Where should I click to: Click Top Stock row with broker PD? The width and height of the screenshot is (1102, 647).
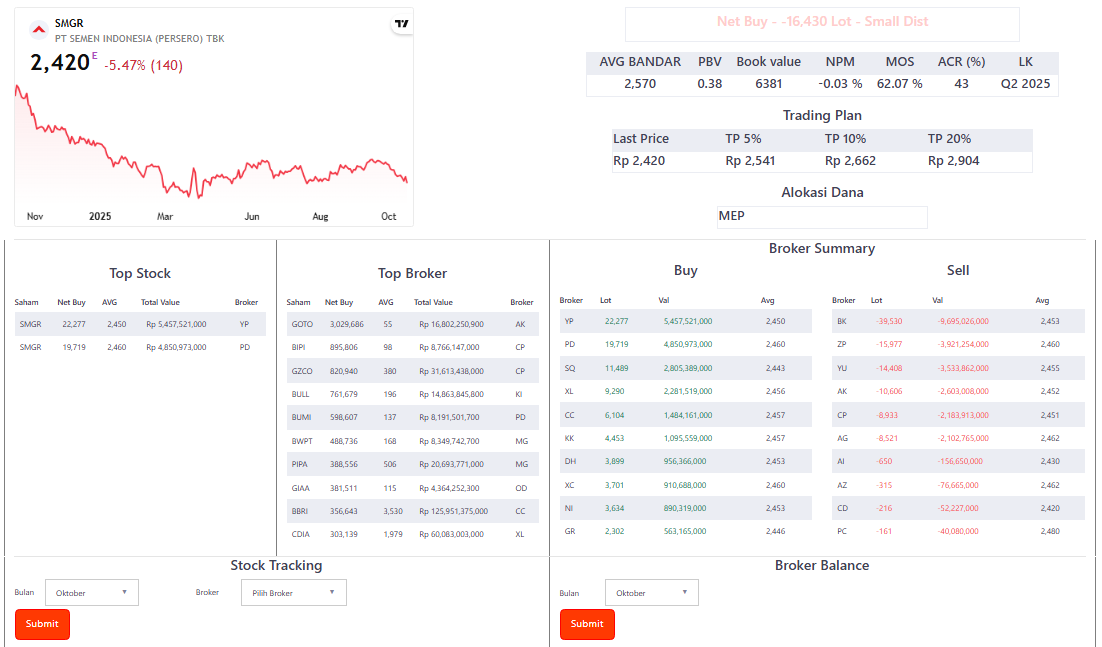pyautogui.click(x=140, y=347)
